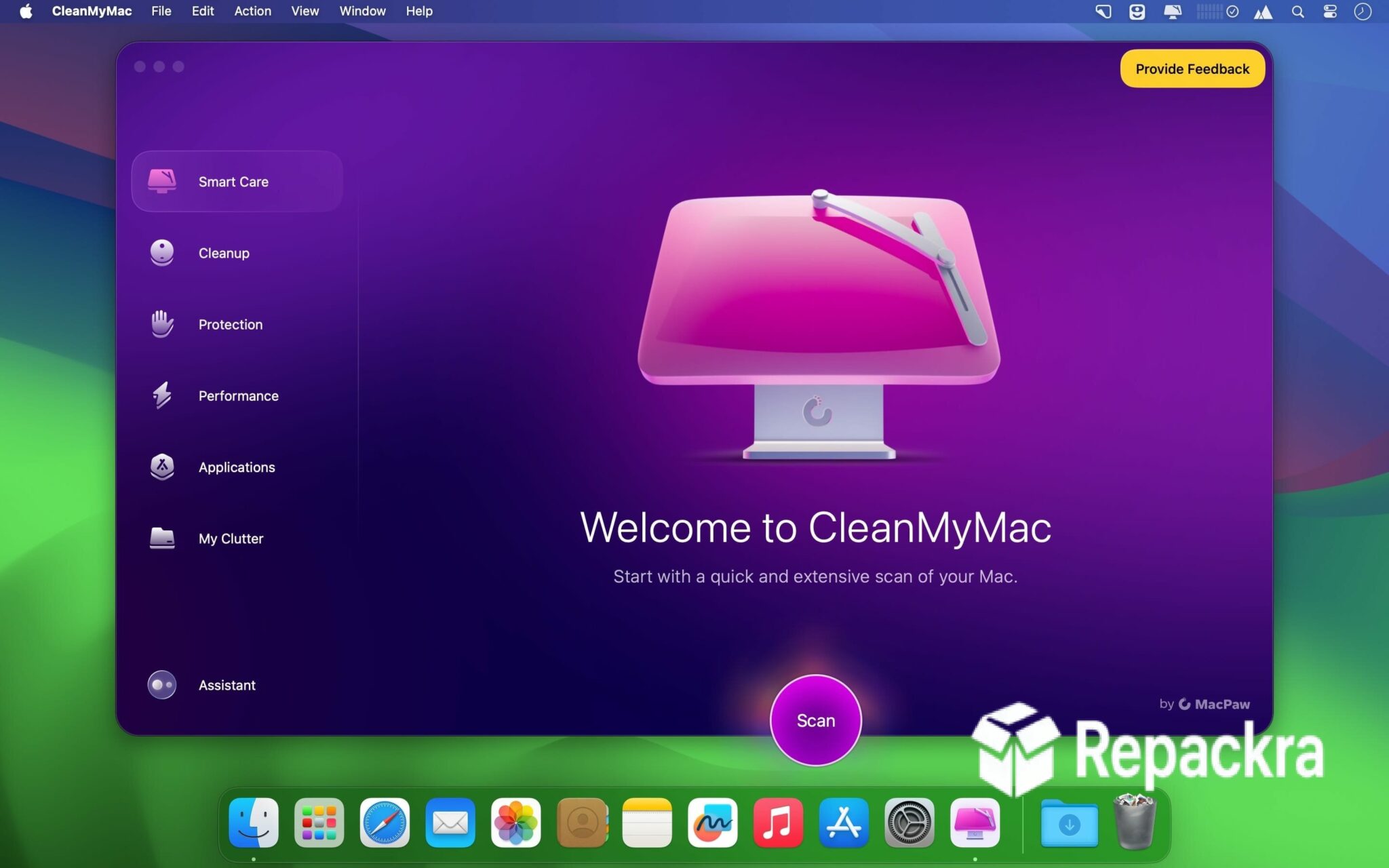Click the Spotlight search icon in menu bar
The height and width of the screenshot is (868, 1389).
pos(1297,12)
